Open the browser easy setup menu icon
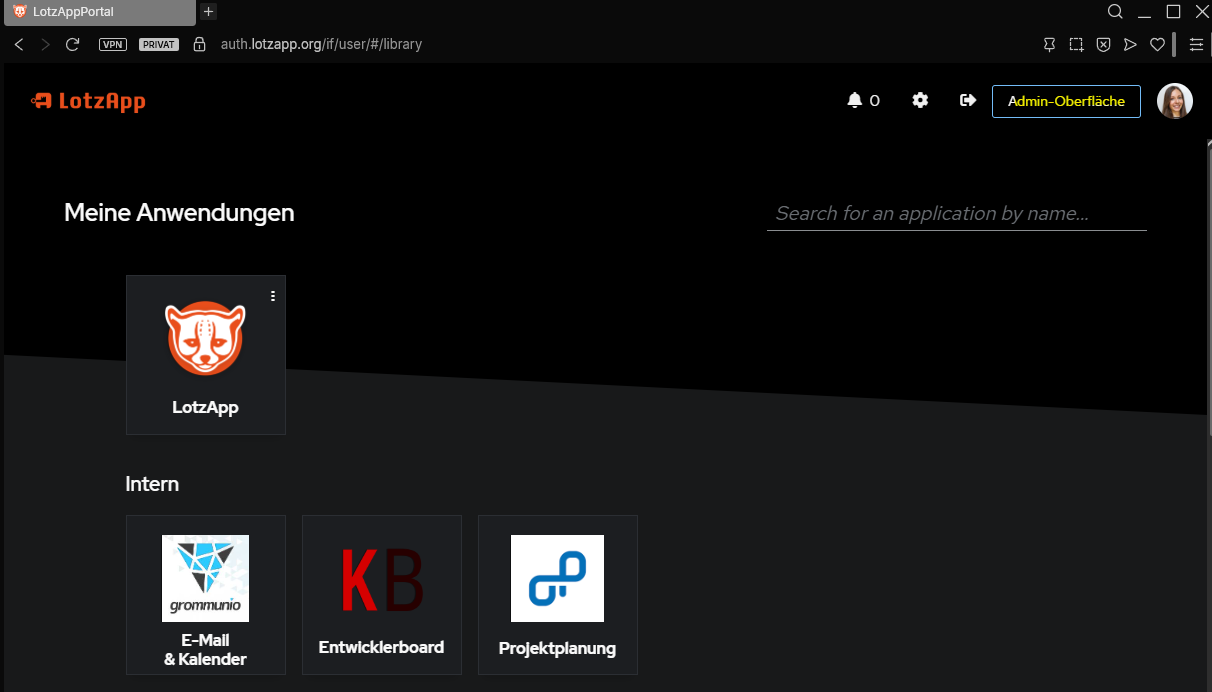The image size is (1212, 692). click(1196, 44)
